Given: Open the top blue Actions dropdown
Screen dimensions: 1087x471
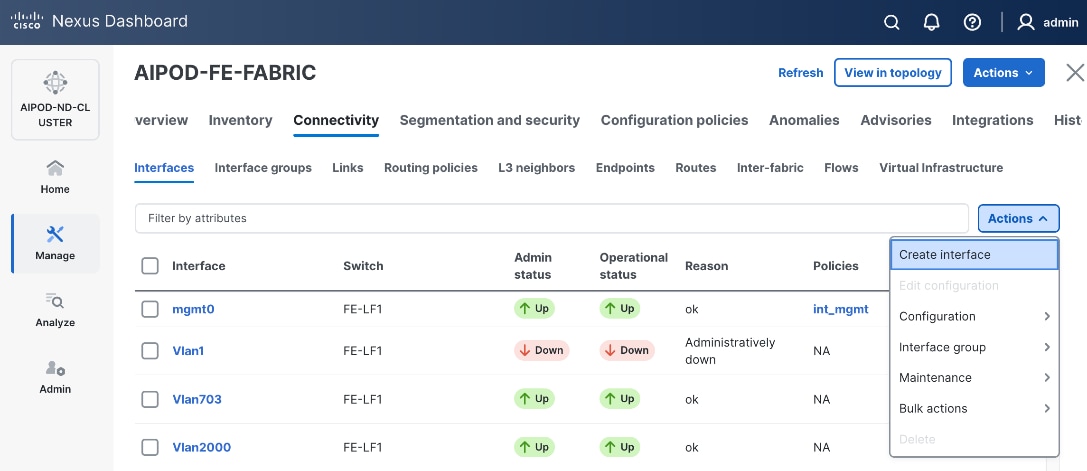Looking at the screenshot, I should pyautogui.click(x=1003, y=72).
